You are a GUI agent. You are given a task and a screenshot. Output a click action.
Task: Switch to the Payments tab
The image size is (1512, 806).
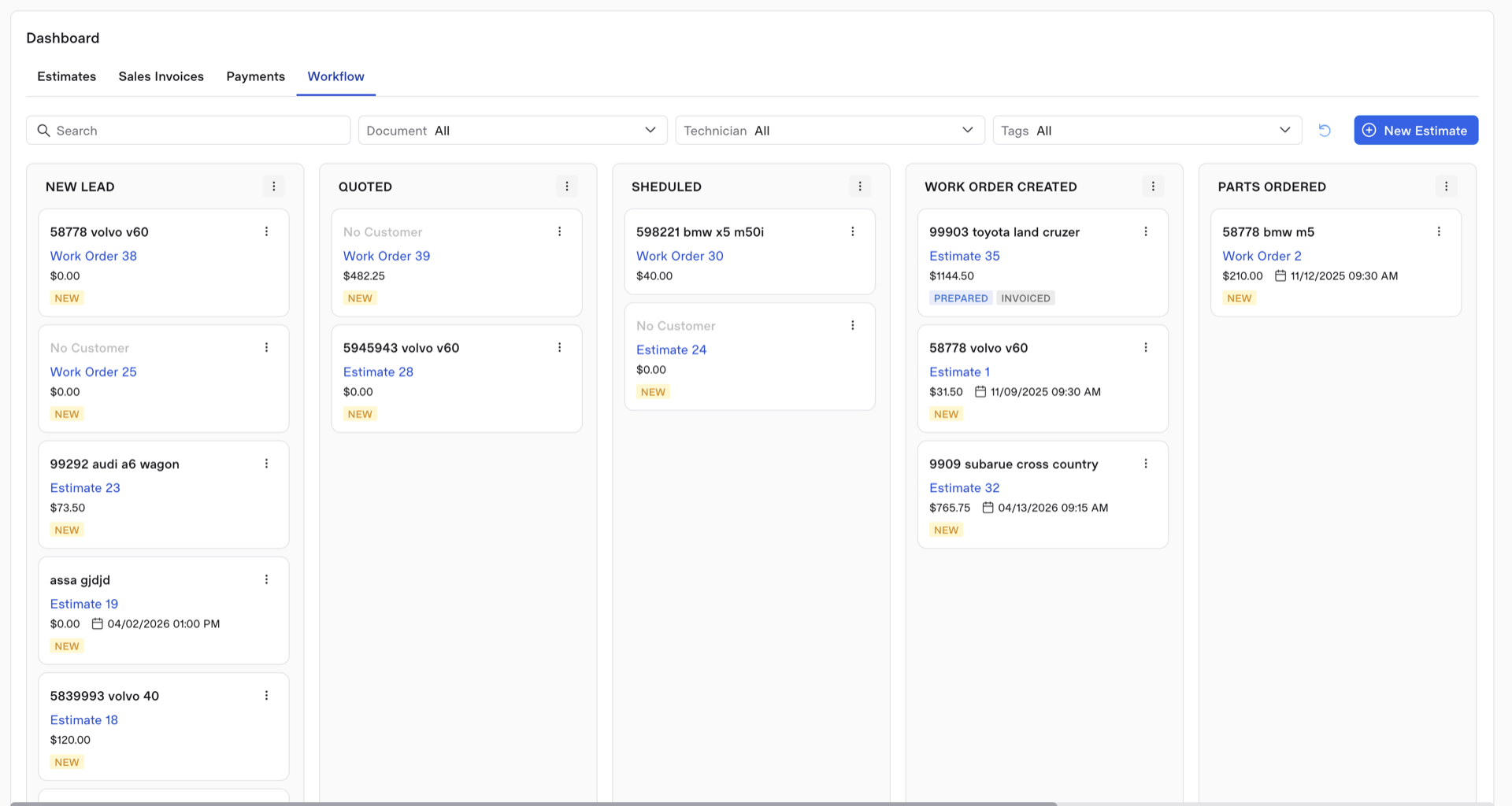(256, 76)
